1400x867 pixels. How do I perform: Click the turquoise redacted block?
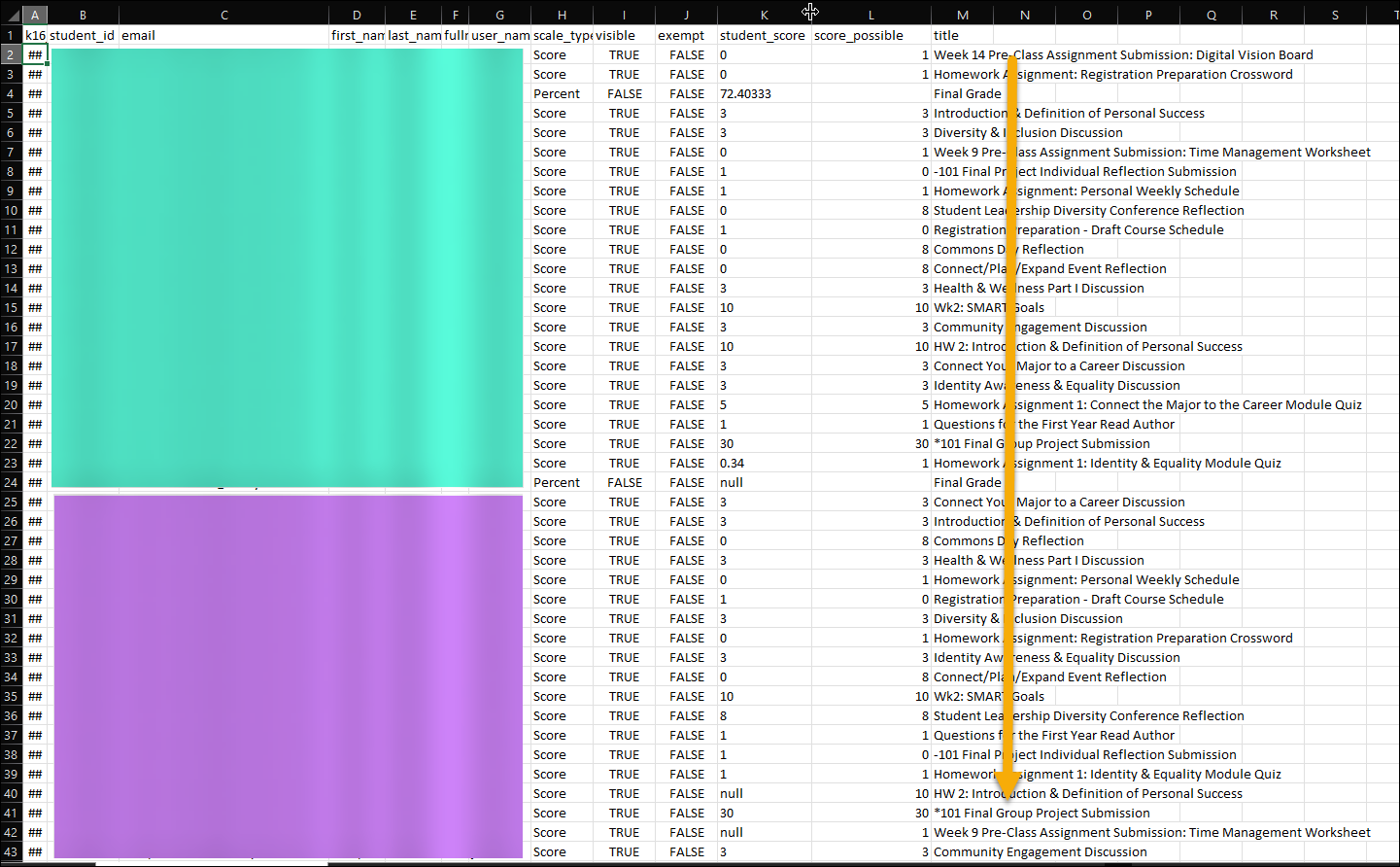click(x=287, y=267)
